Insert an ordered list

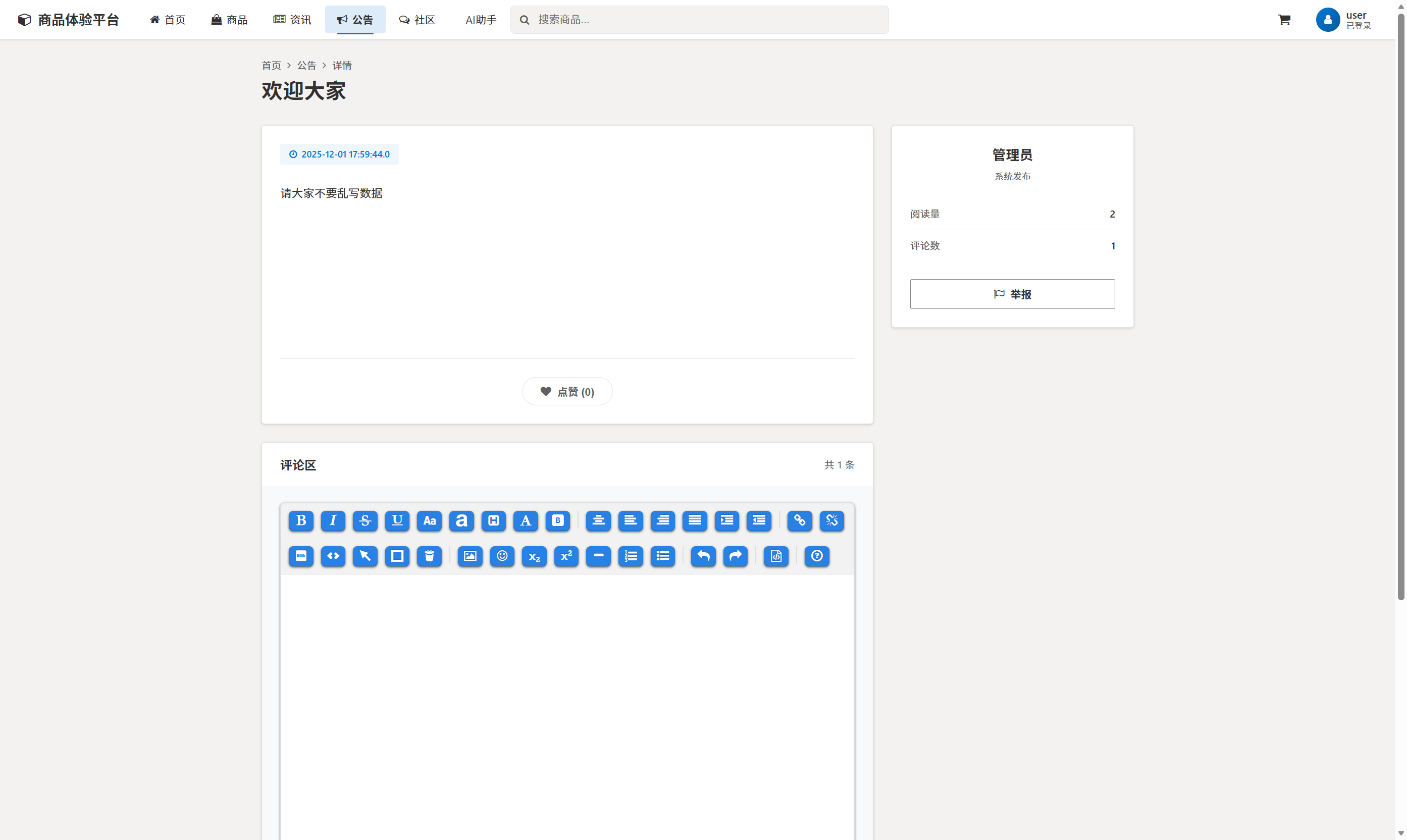pyautogui.click(x=631, y=556)
